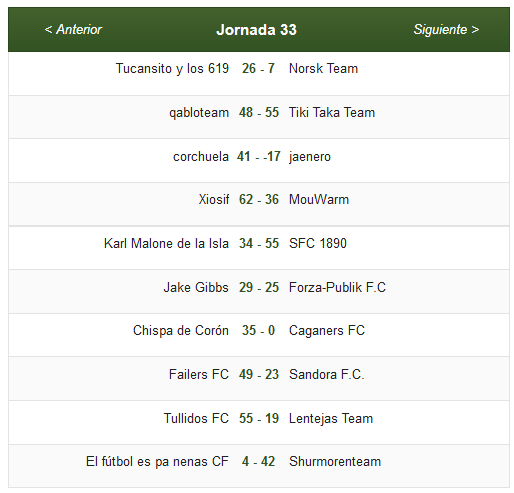Viewport: 514px width, 493px height.
Task: Open jaenero team page
Action: 310,157
